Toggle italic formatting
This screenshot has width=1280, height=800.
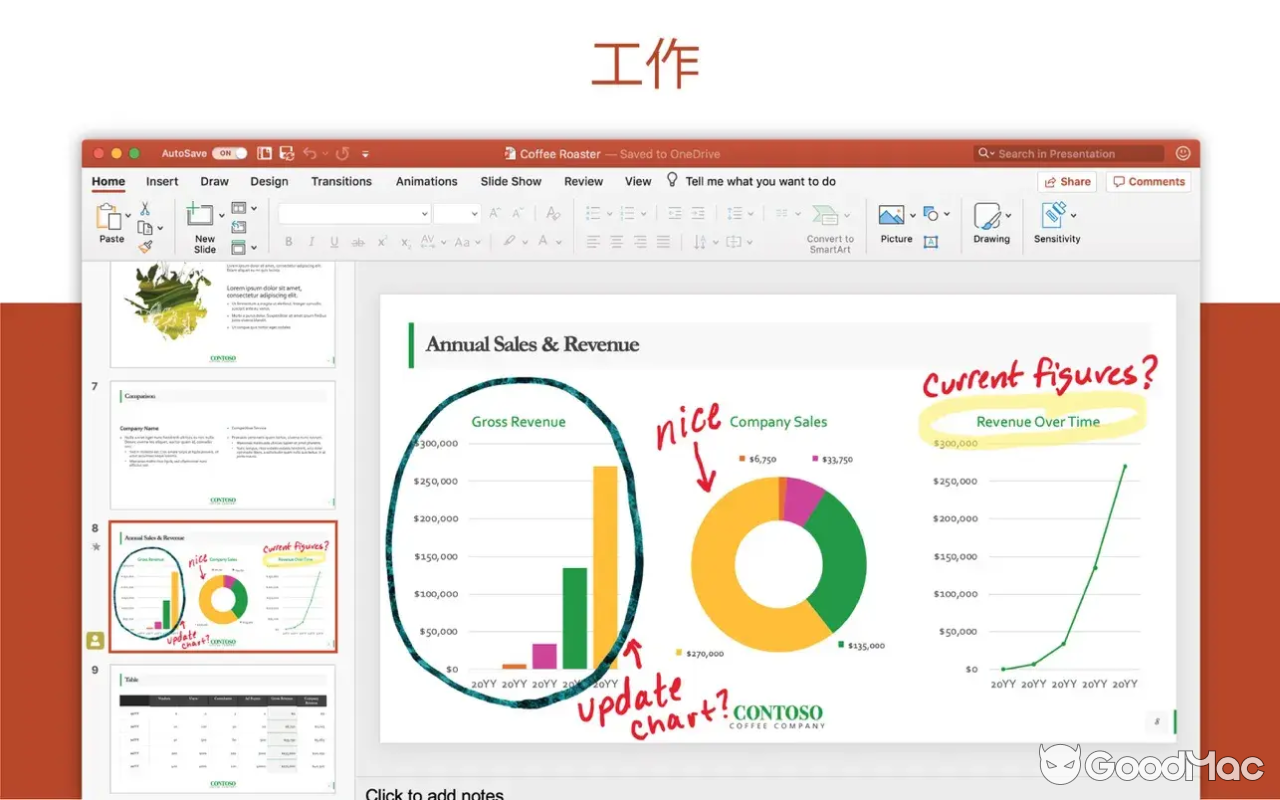tap(311, 242)
